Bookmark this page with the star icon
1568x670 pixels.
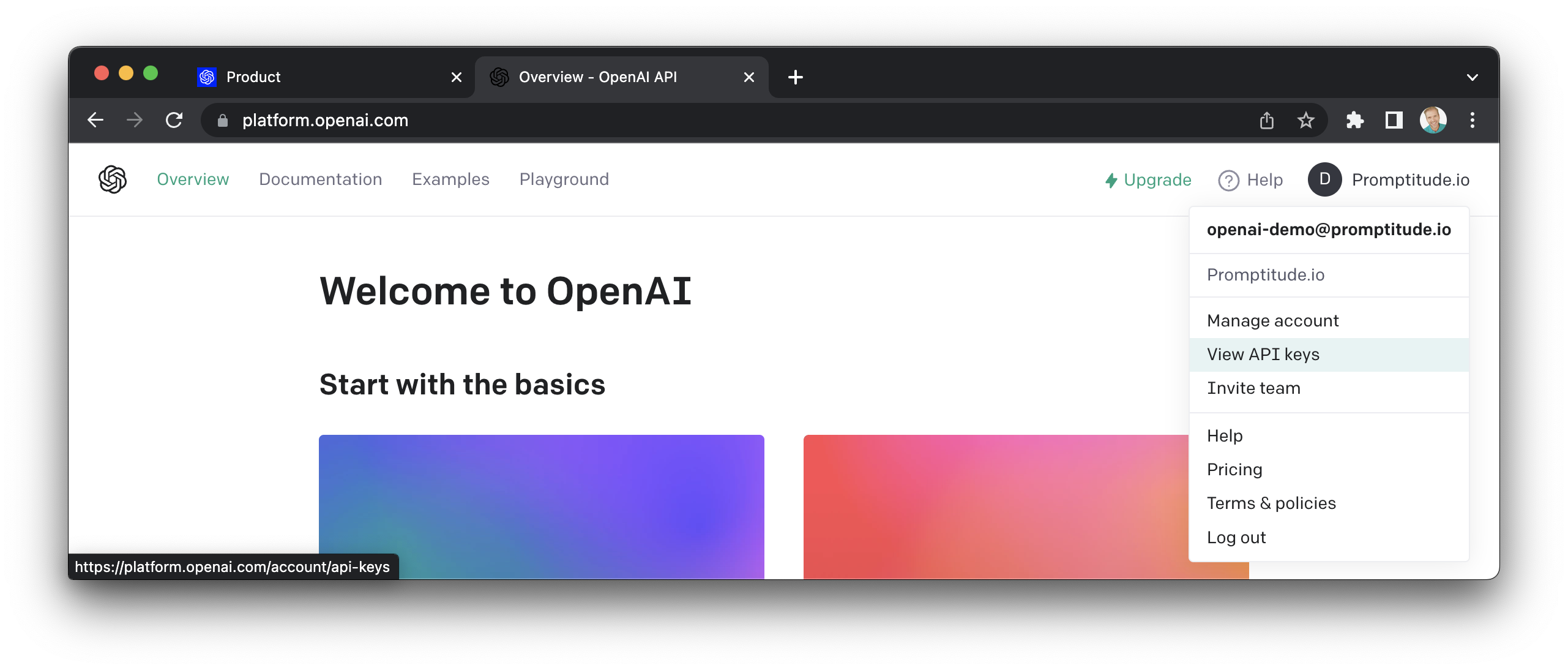[x=1305, y=120]
